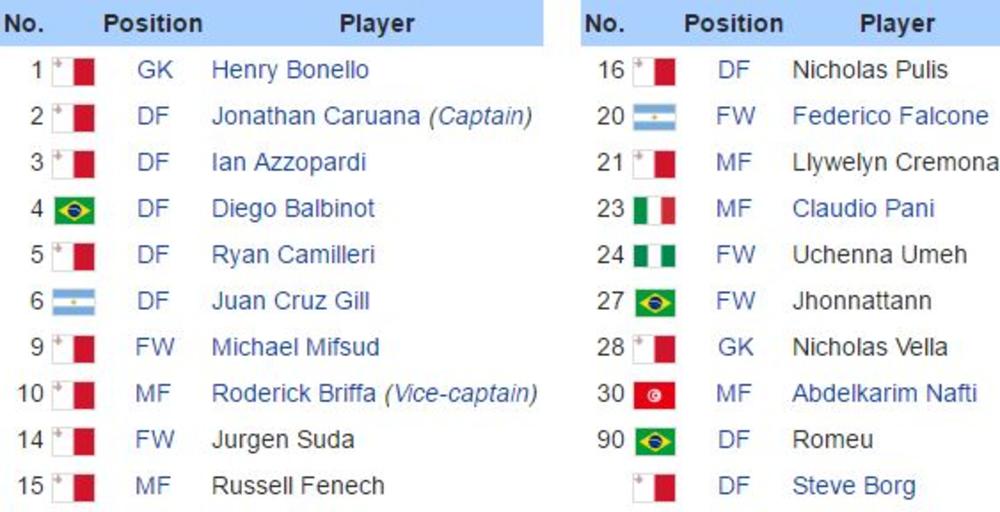Click the Tunisia flag beside Abdelkarim Nafti

[x=654, y=395]
